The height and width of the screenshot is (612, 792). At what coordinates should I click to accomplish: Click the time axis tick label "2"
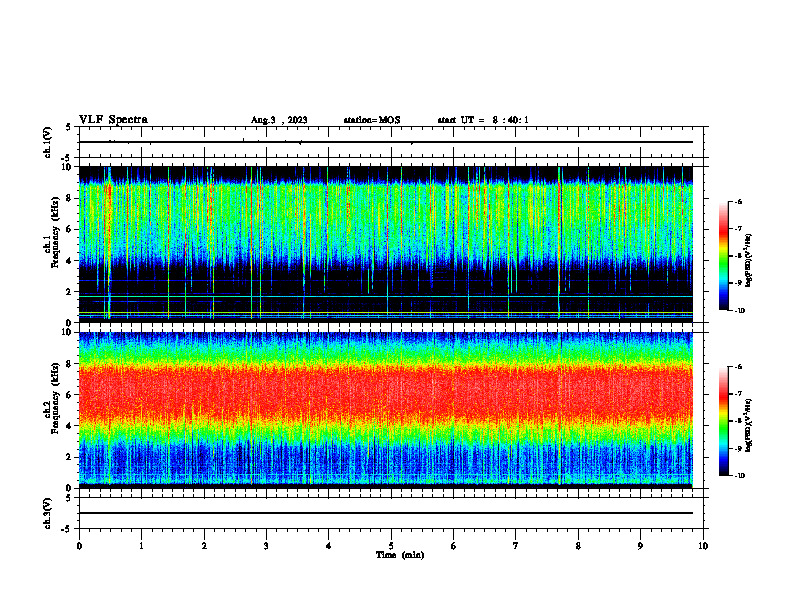coord(204,546)
